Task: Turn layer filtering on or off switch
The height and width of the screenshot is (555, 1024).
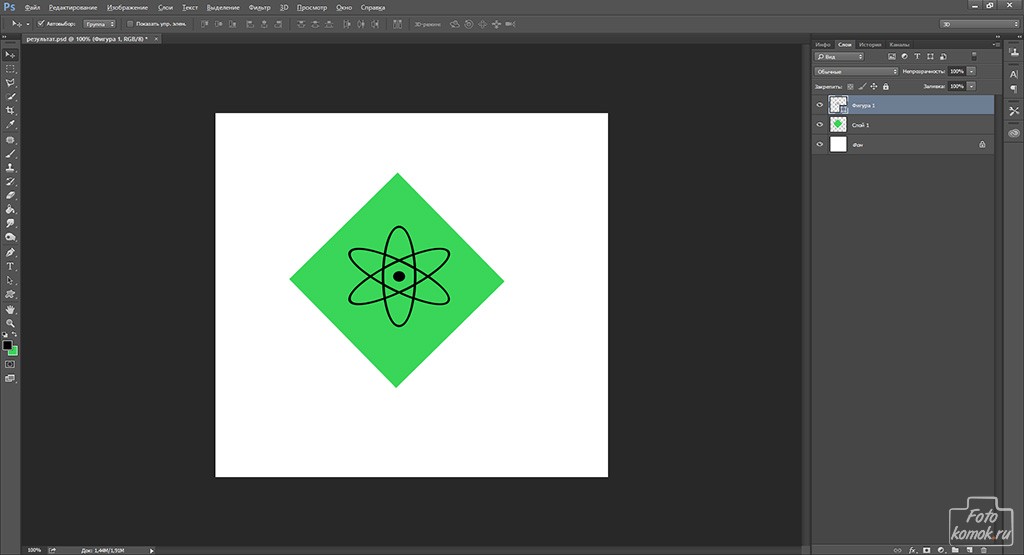Action: (974, 57)
